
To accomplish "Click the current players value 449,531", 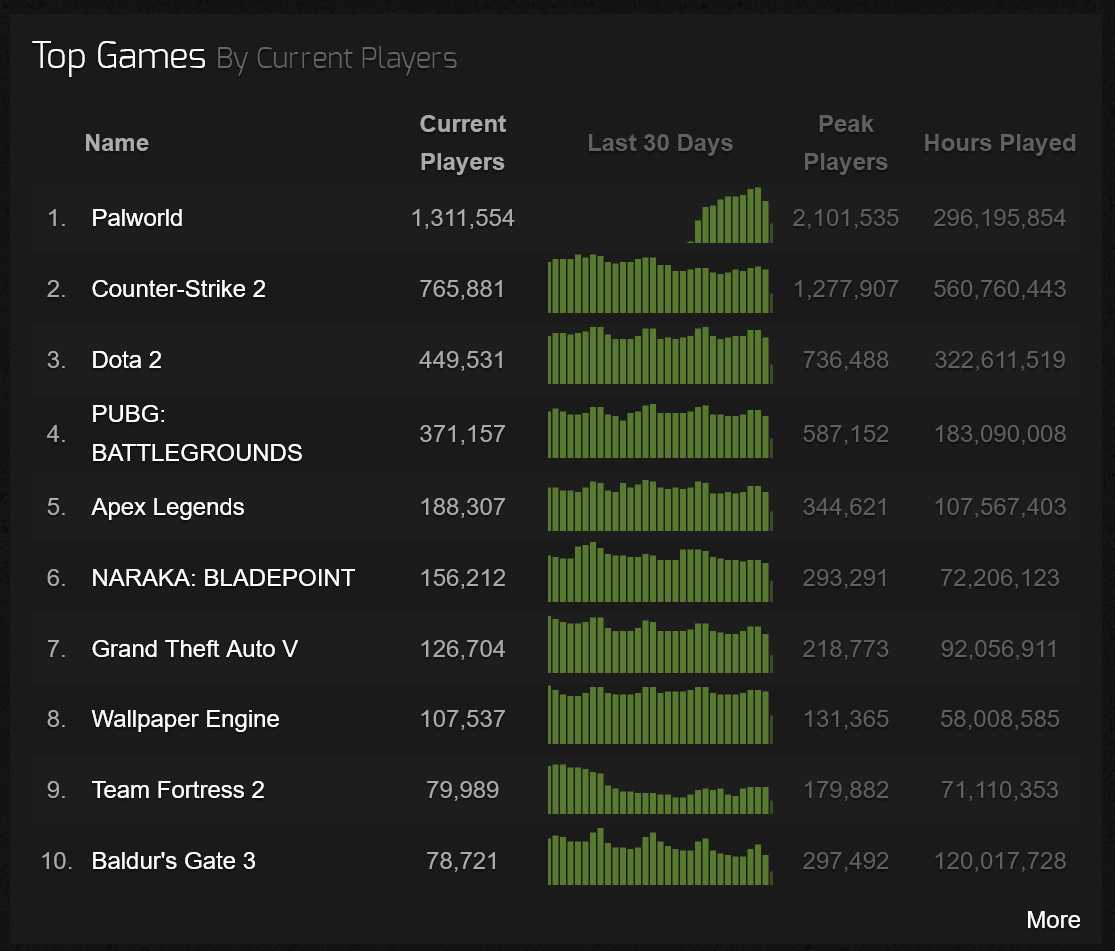I will pos(462,360).
